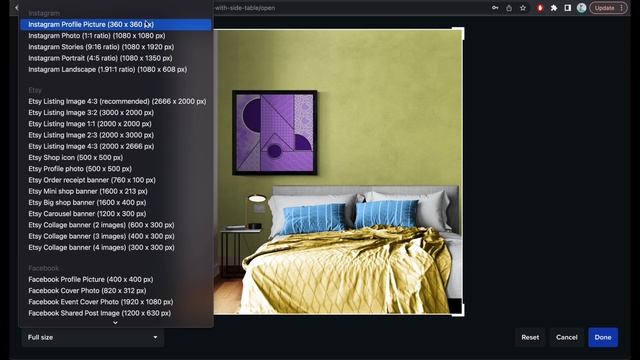Open the password key icon
This screenshot has width=640, height=360.
tap(495, 8)
